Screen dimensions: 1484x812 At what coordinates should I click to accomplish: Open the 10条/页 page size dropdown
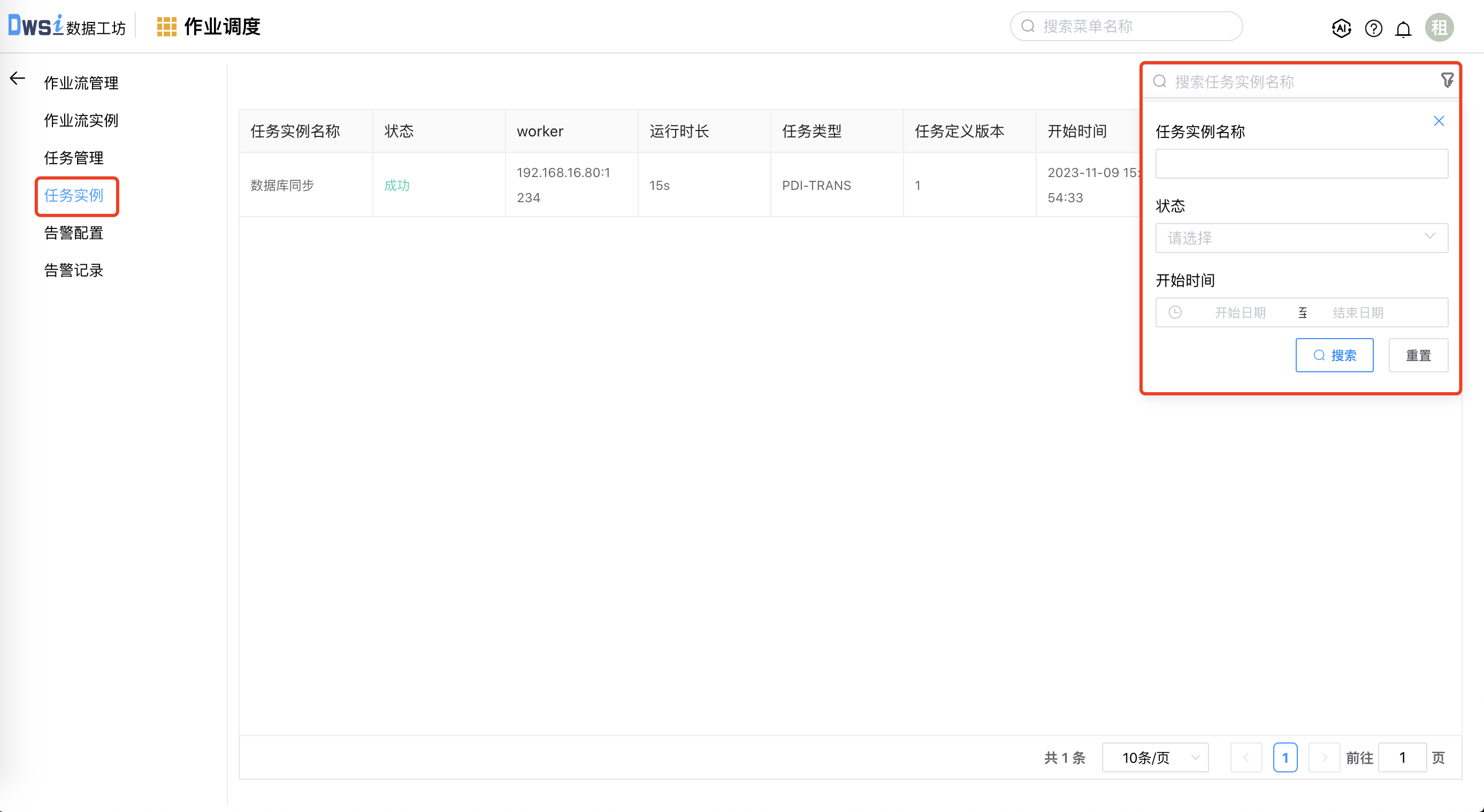pyautogui.click(x=1154, y=757)
